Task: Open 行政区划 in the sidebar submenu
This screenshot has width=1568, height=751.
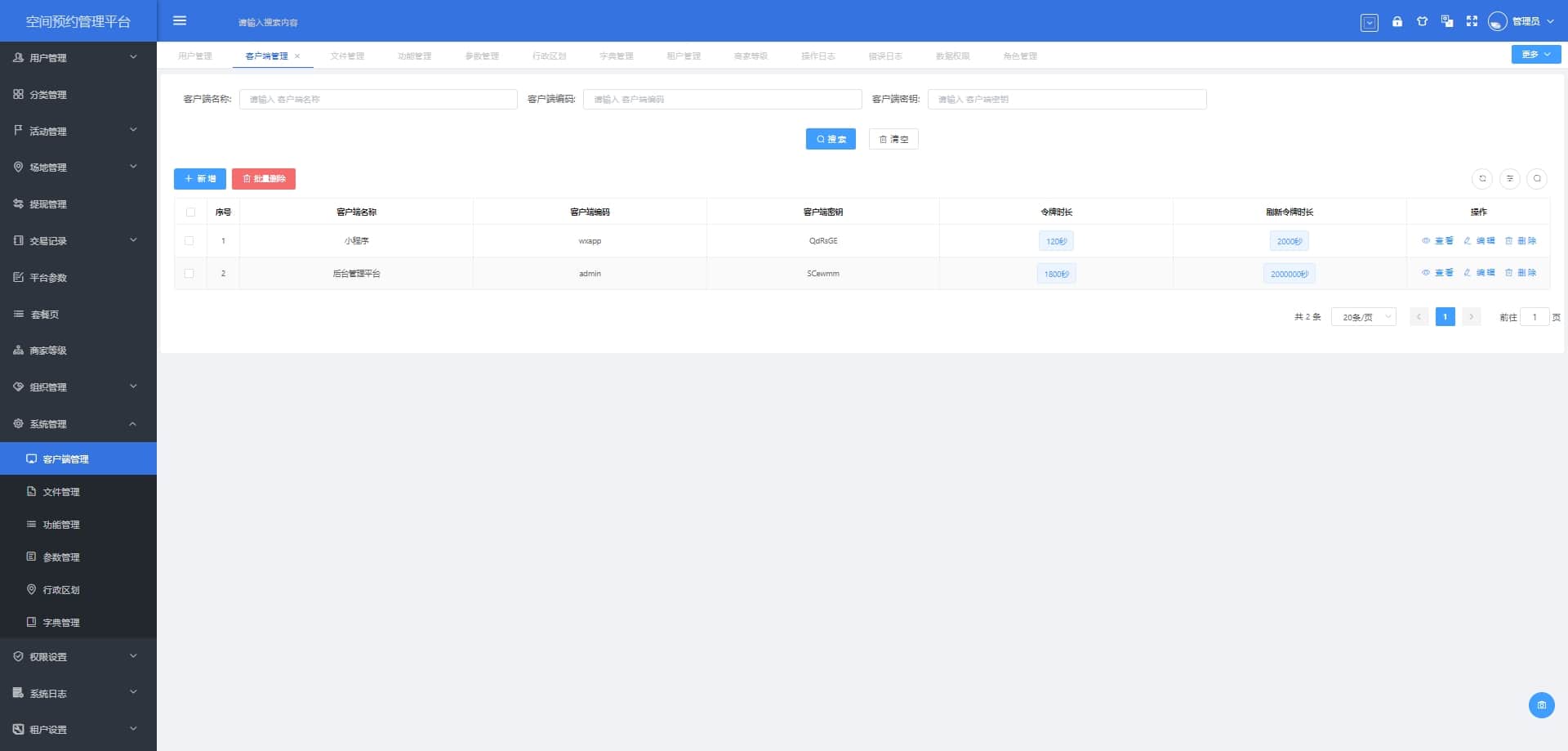Action: [78, 589]
